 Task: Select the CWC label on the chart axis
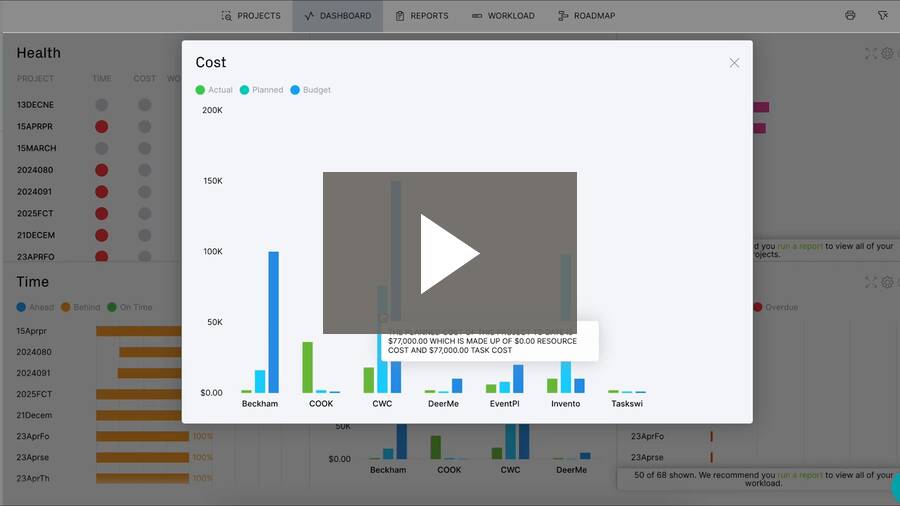click(x=382, y=404)
